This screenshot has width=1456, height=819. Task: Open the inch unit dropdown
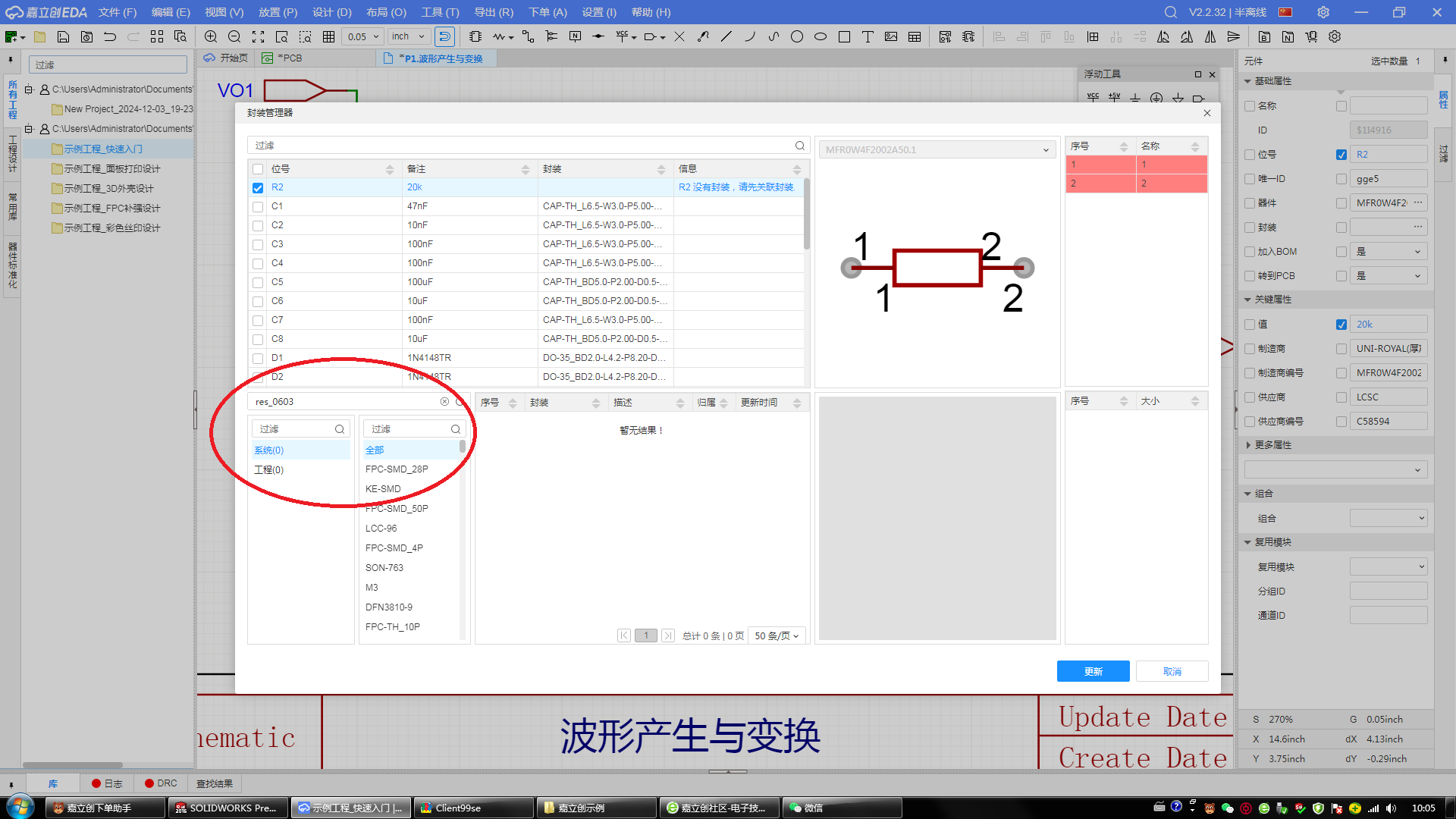[409, 36]
